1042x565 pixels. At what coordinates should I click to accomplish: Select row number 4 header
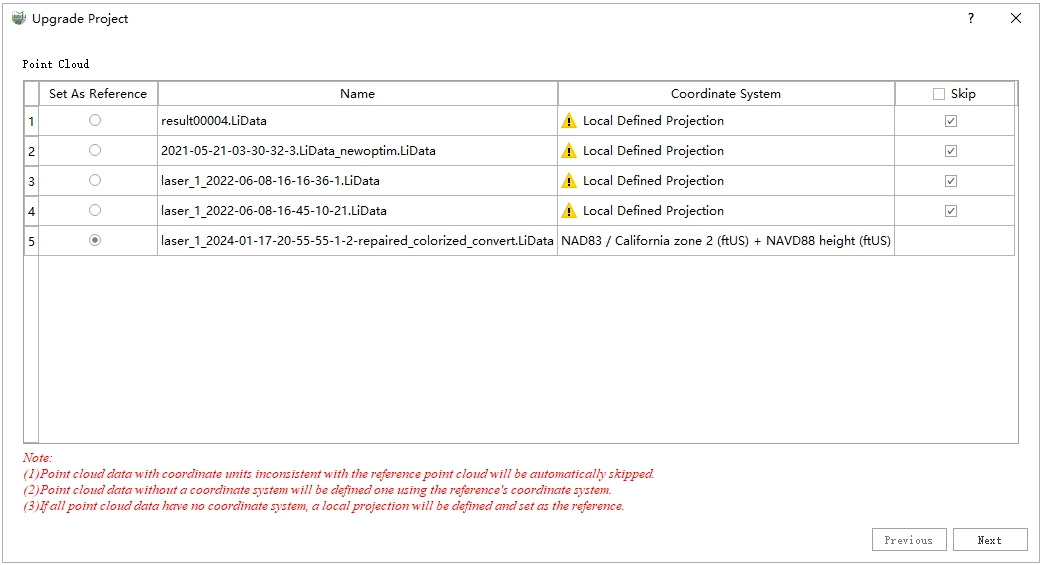[x=31, y=211]
